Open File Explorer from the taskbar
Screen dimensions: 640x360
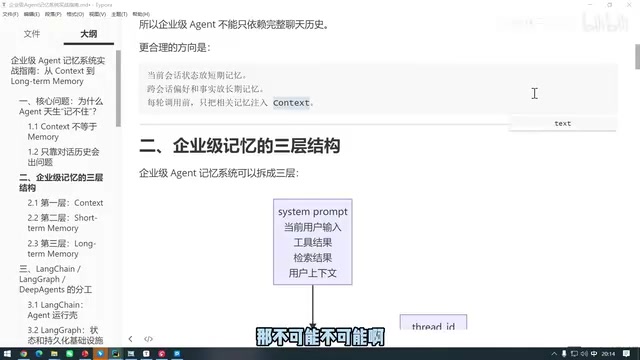54,353
